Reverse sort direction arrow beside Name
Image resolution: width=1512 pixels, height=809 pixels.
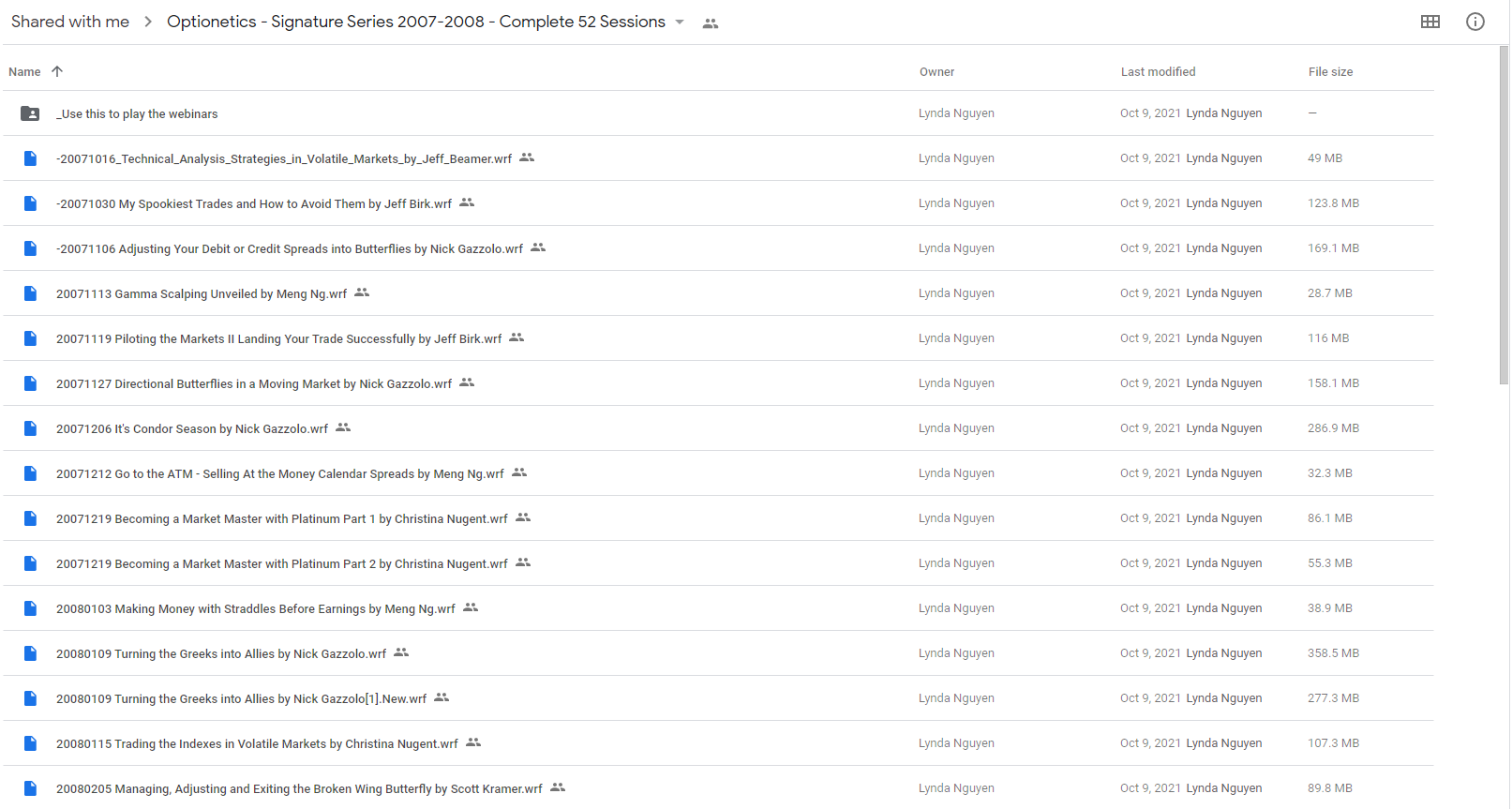point(57,71)
